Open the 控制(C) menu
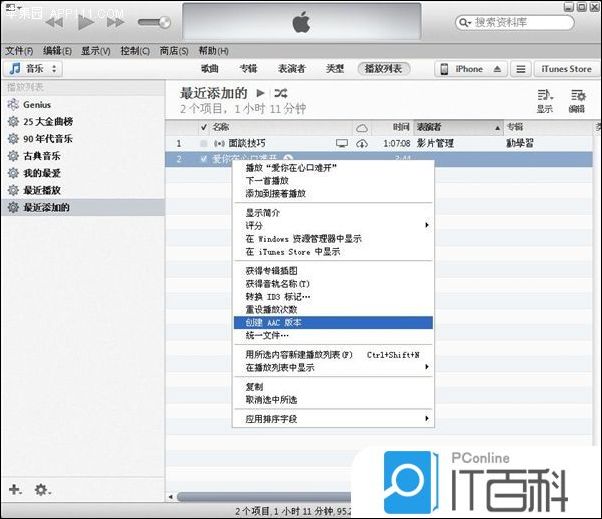Image resolution: width=602 pixels, height=519 pixels. [135, 51]
